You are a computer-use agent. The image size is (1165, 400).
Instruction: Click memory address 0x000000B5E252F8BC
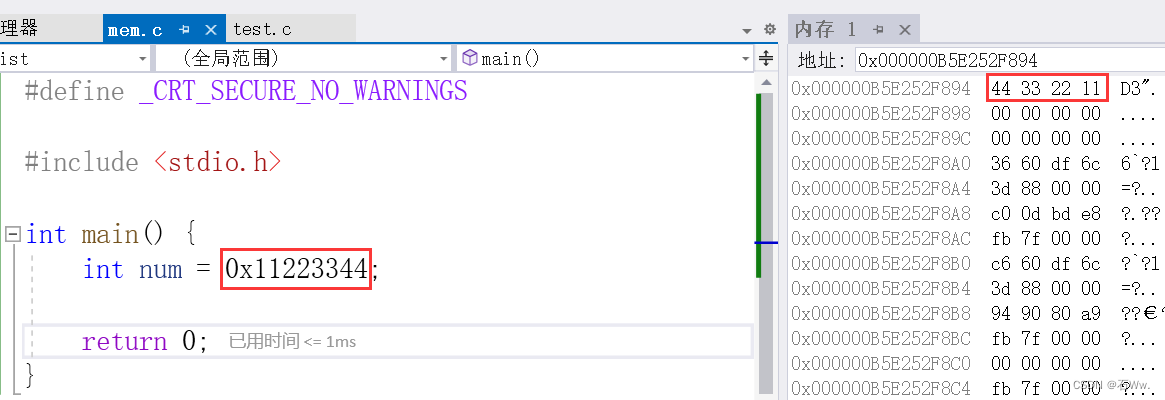[881, 339]
